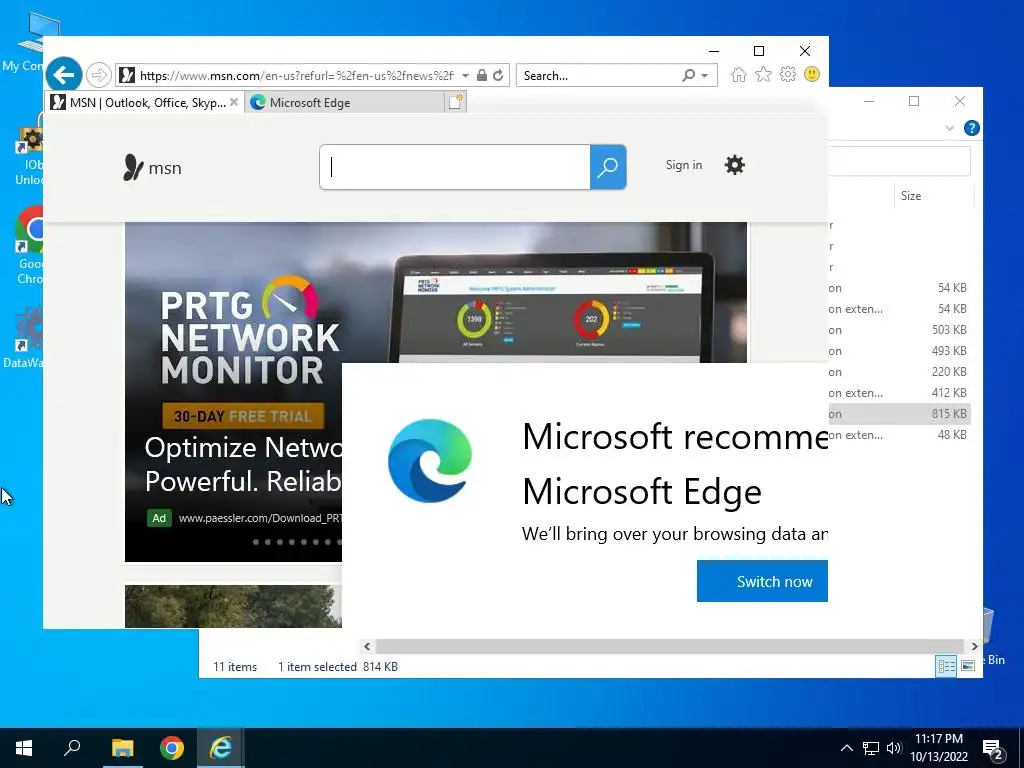1024x768 pixels.
Task: Open IE Tools gear icon
Action: click(788, 74)
